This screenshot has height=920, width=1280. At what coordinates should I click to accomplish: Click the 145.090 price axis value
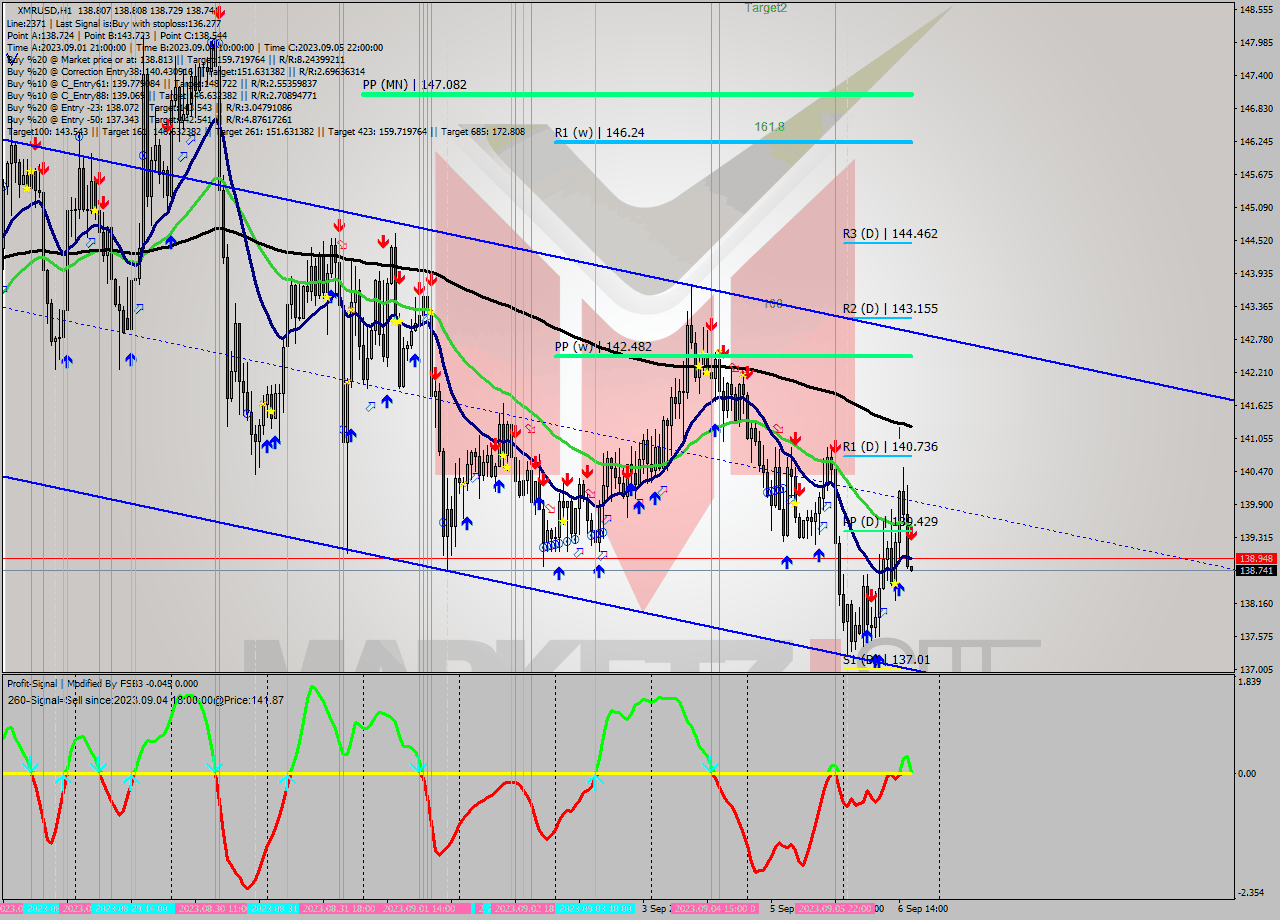pyautogui.click(x=1255, y=207)
